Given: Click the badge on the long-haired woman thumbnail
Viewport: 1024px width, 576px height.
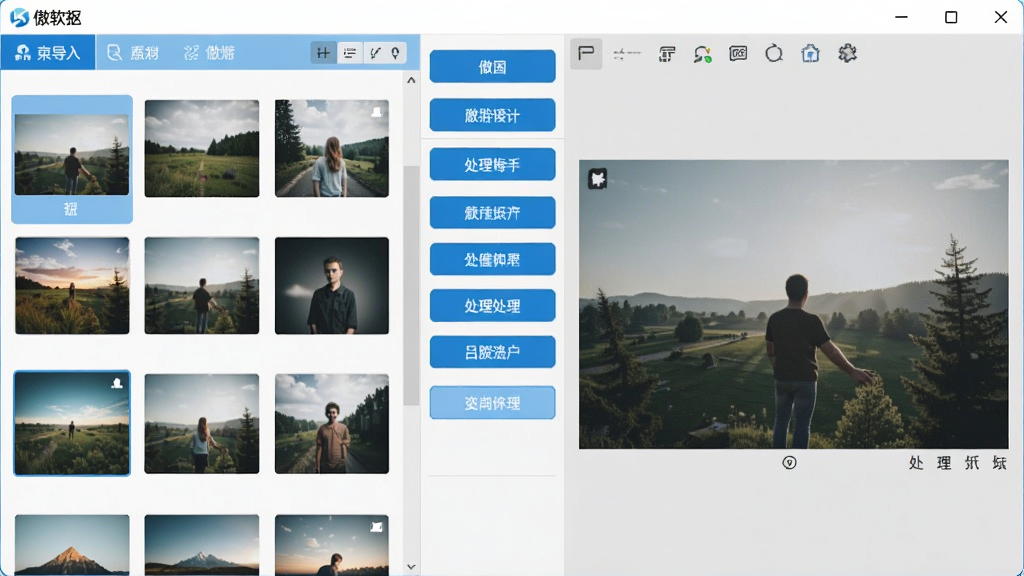Looking at the screenshot, I should (x=376, y=112).
